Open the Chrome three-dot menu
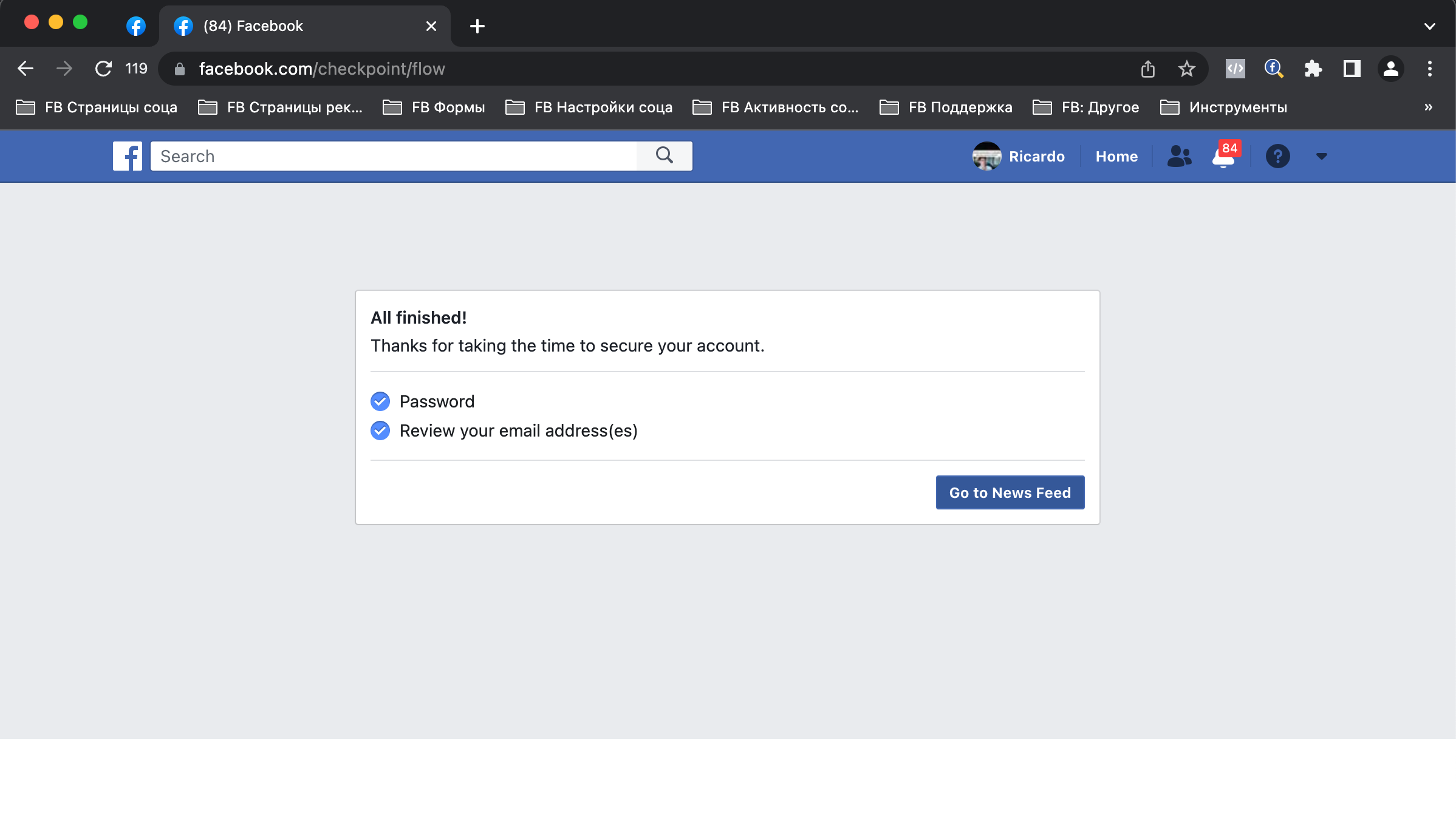 point(1429,69)
